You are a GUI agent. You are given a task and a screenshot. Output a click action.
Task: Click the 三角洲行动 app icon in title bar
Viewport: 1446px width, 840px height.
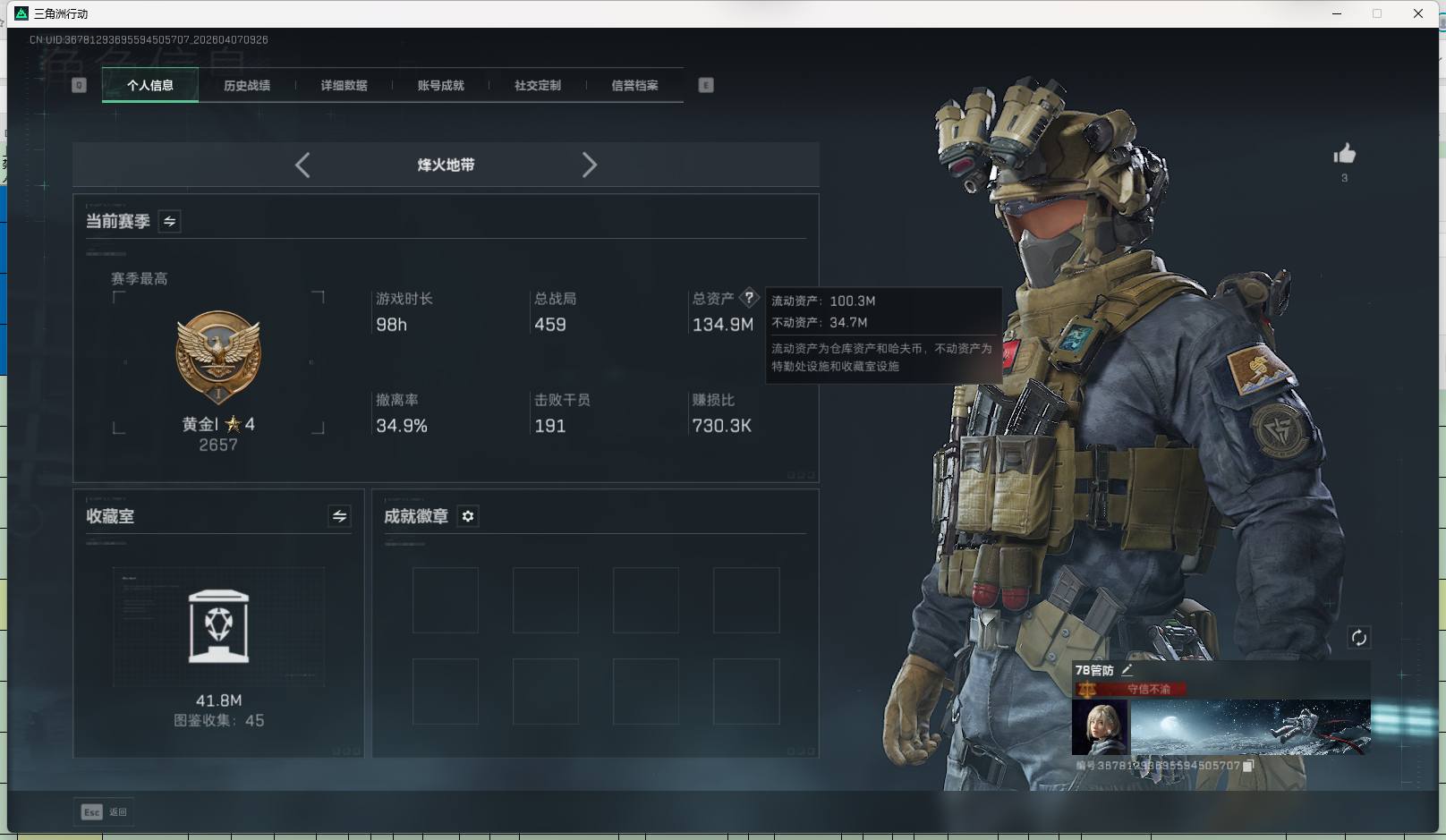pos(21,13)
